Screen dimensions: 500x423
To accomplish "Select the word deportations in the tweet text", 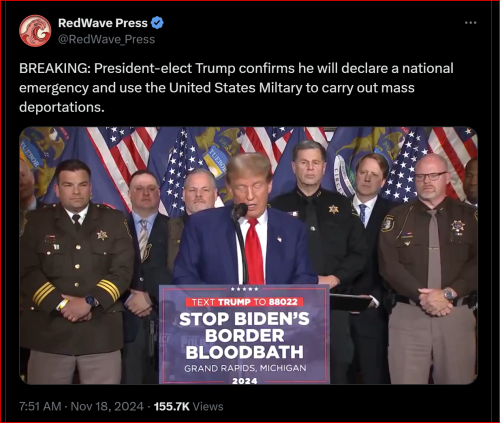I will (x=60, y=107).
